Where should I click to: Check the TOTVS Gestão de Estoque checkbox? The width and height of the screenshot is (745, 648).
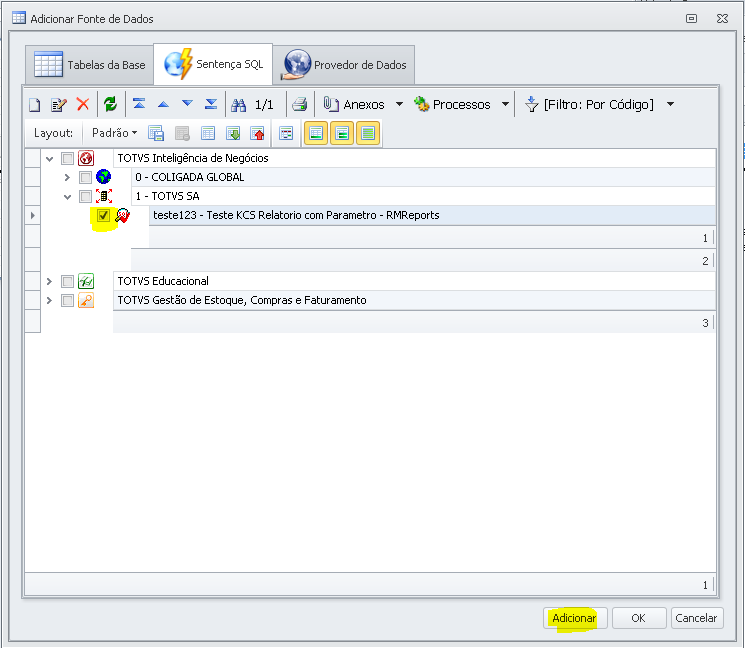pos(67,300)
